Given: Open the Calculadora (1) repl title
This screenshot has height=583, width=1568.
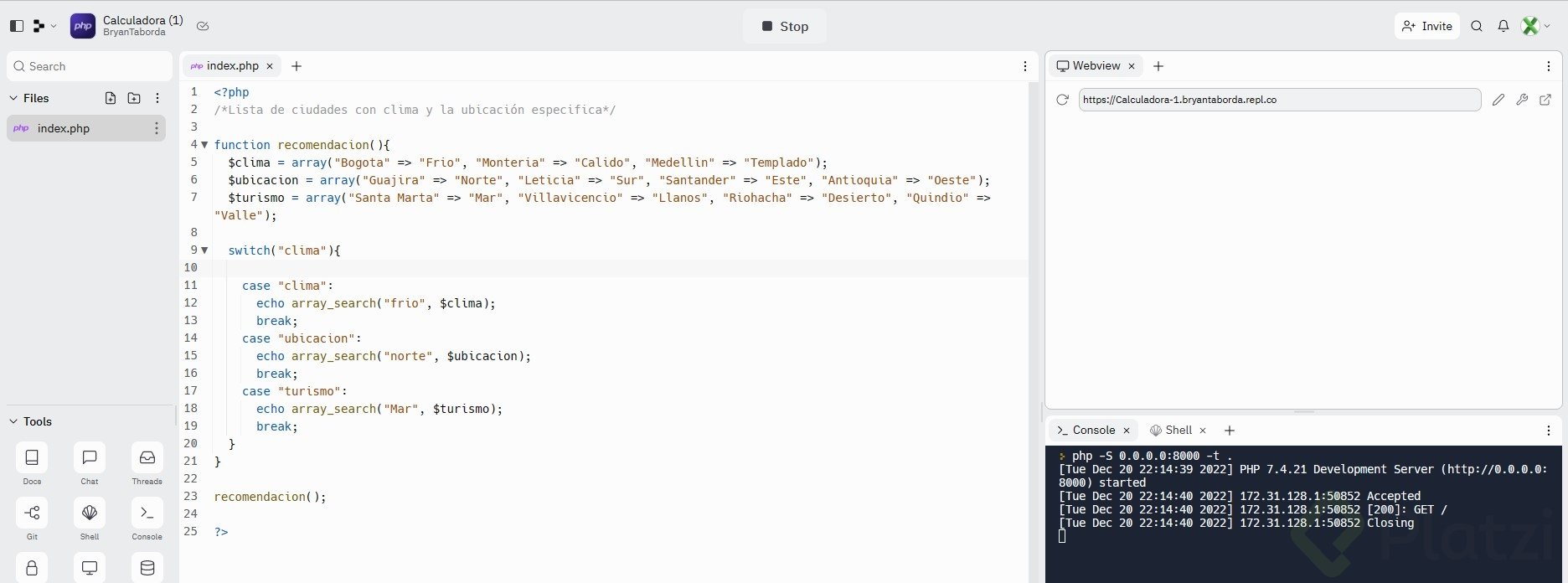Looking at the screenshot, I should tap(142, 20).
